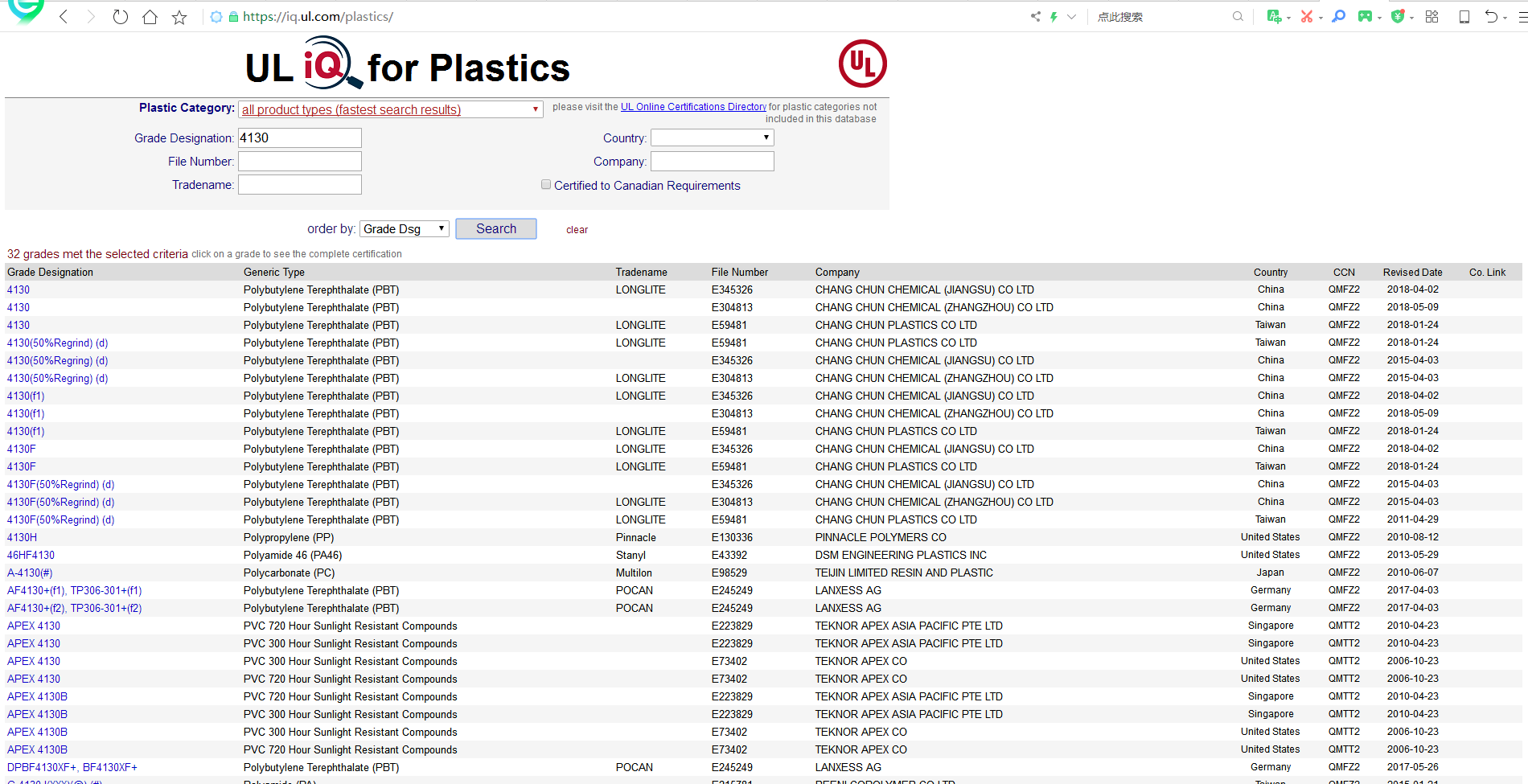Expand the Country dropdown
The height and width of the screenshot is (784, 1528).
click(712, 138)
